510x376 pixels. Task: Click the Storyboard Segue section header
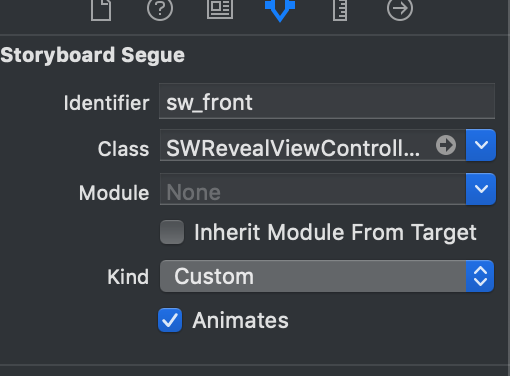coord(93,55)
